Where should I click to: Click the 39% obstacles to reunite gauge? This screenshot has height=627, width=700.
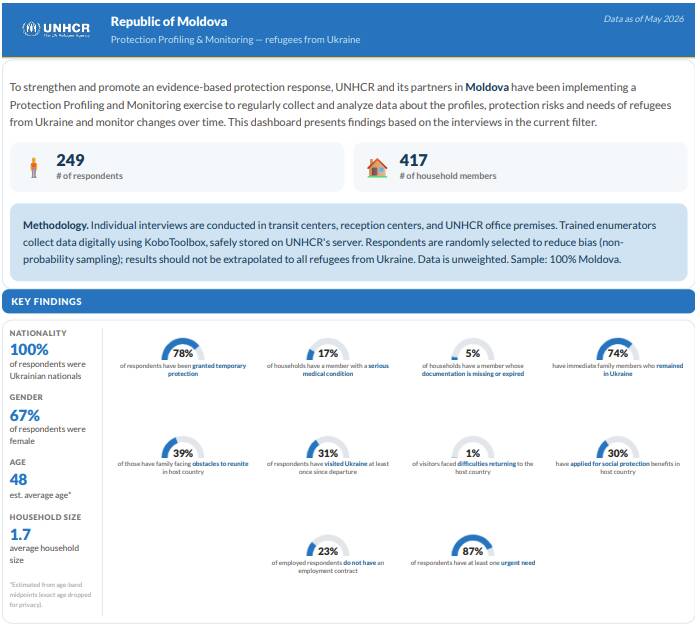pyautogui.click(x=183, y=447)
